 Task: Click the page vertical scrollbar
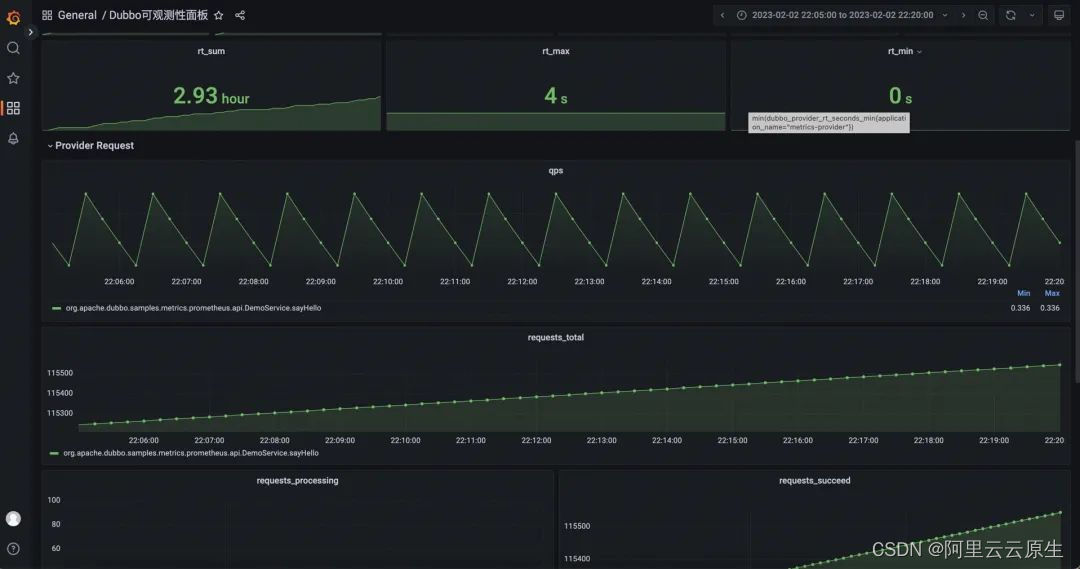pyautogui.click(x=1077, y=262)
